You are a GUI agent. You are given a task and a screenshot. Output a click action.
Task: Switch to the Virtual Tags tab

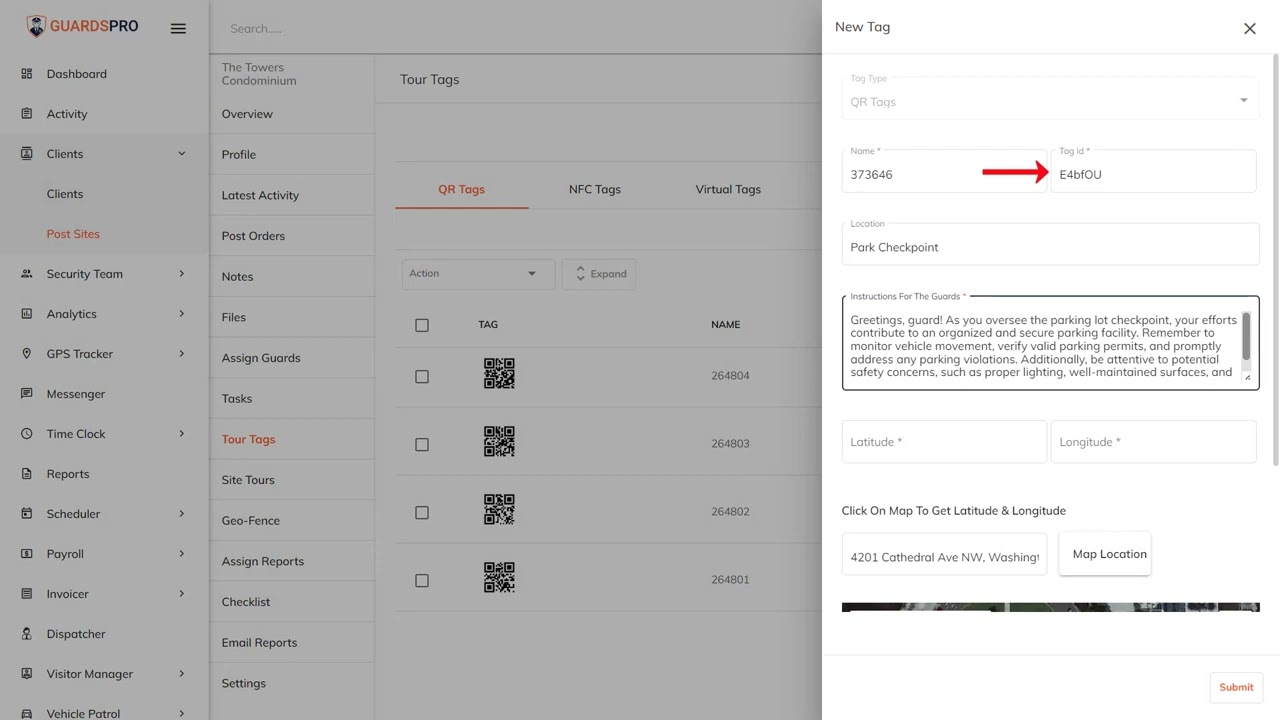point(728,189)
